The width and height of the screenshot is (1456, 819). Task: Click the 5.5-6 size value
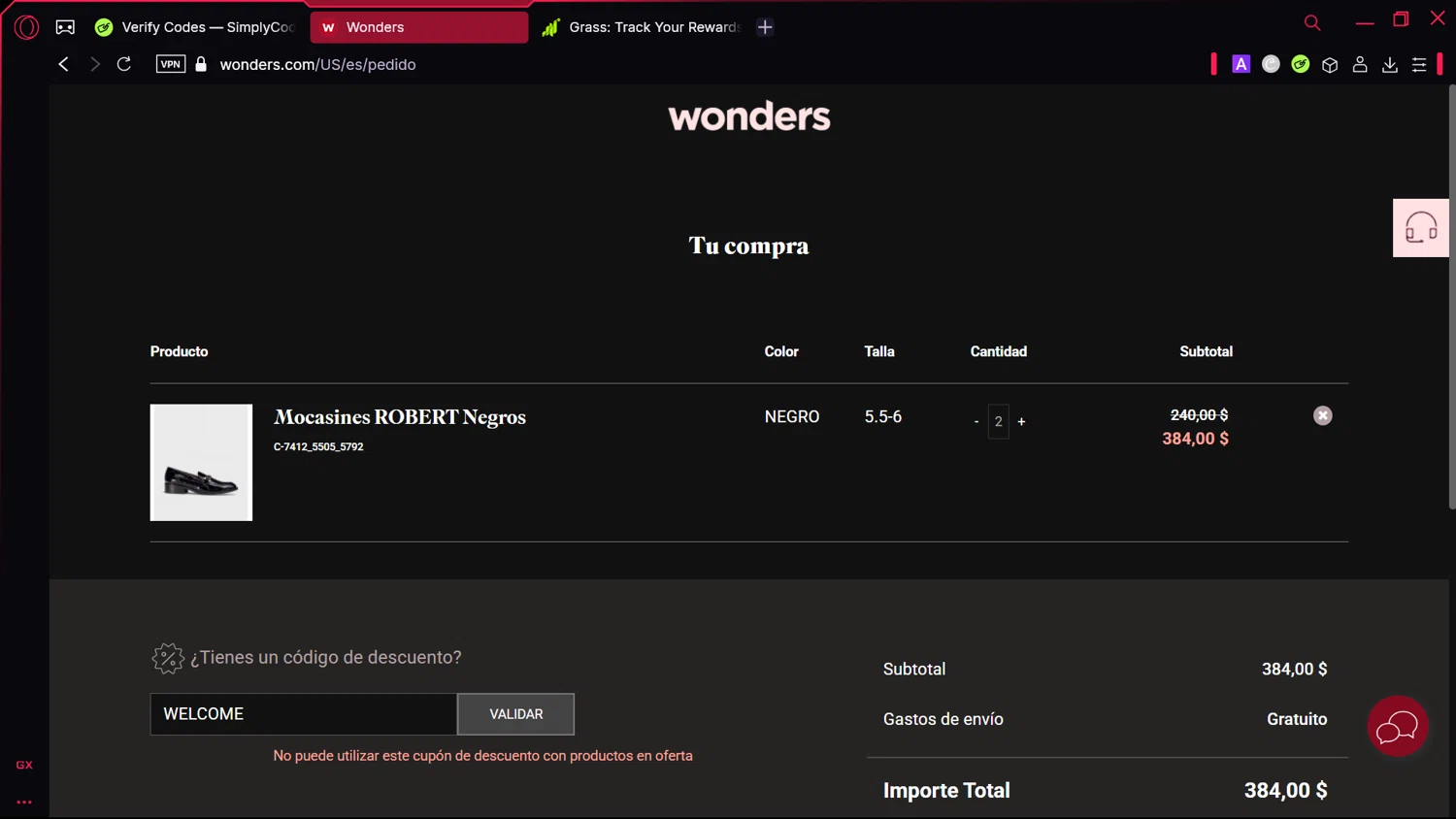[883, 416]
